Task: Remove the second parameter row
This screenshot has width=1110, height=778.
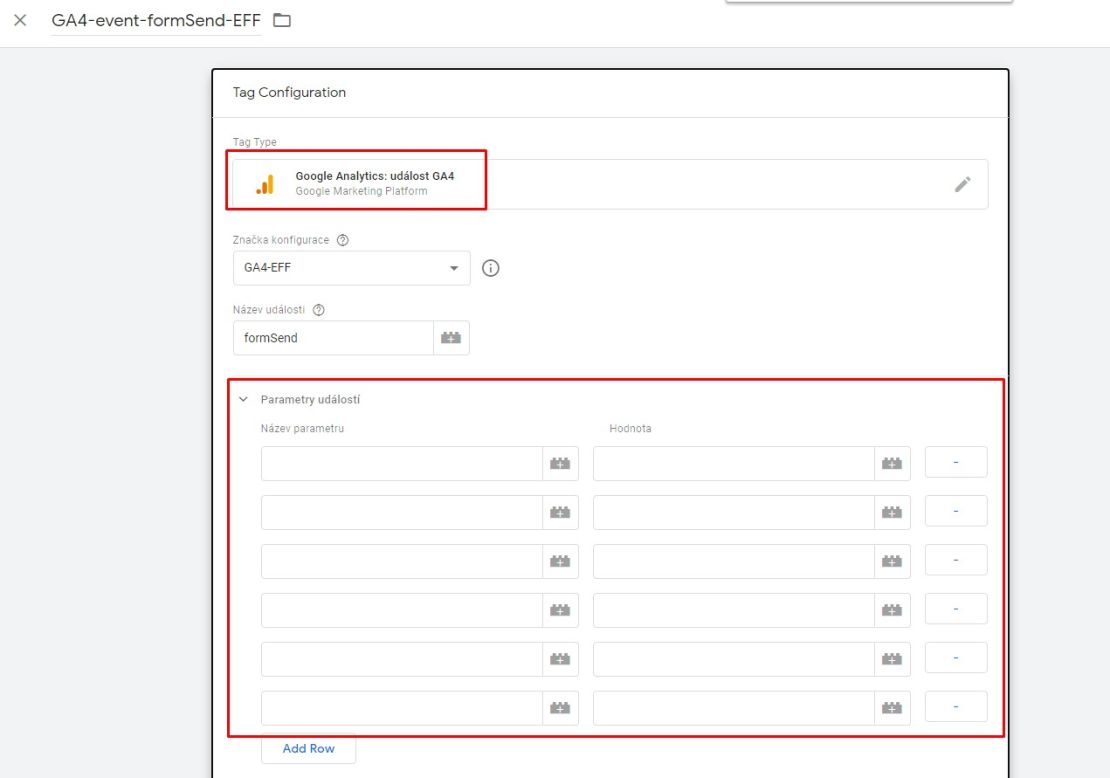Action: [x=956, y=511]
